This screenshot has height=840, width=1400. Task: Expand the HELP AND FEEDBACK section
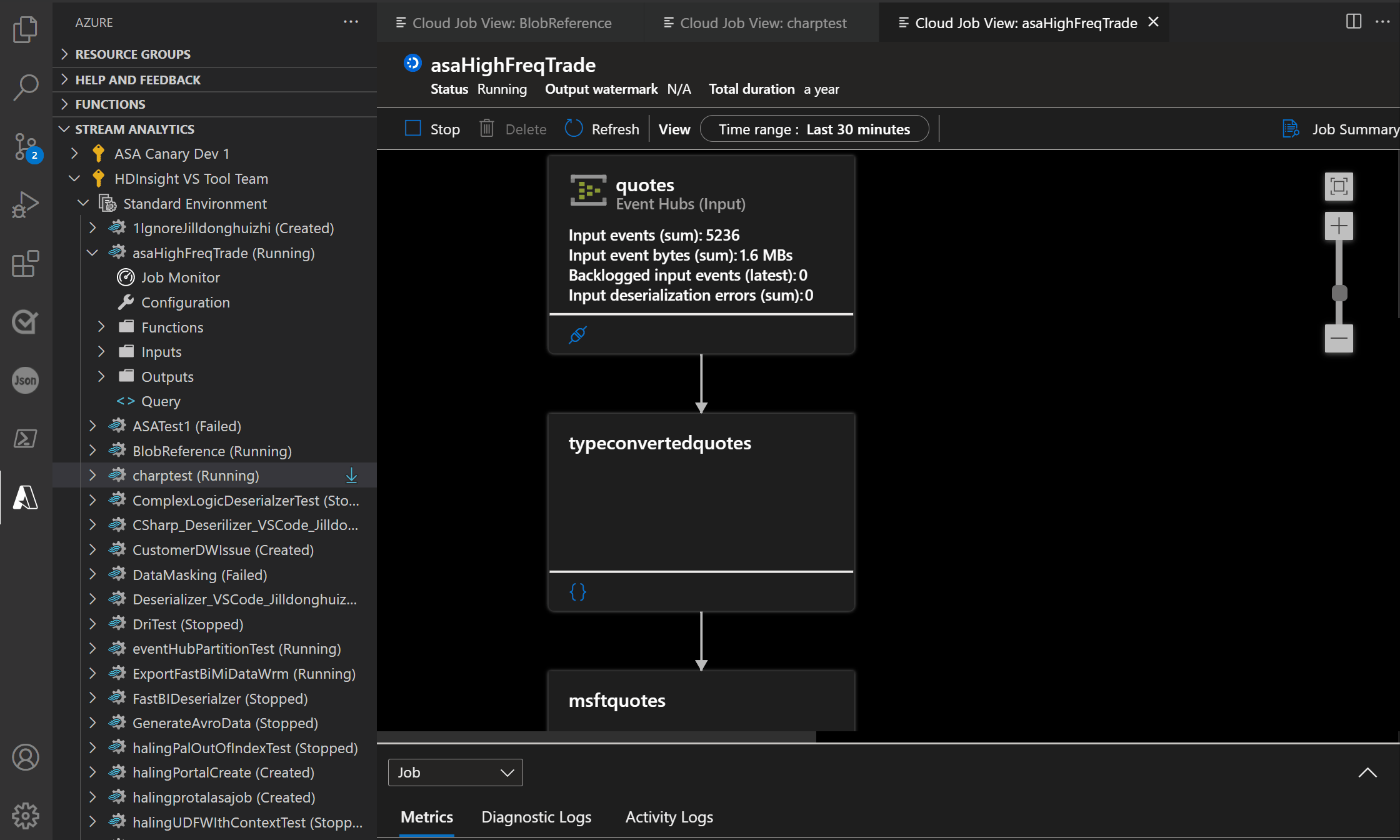[64, 79]
